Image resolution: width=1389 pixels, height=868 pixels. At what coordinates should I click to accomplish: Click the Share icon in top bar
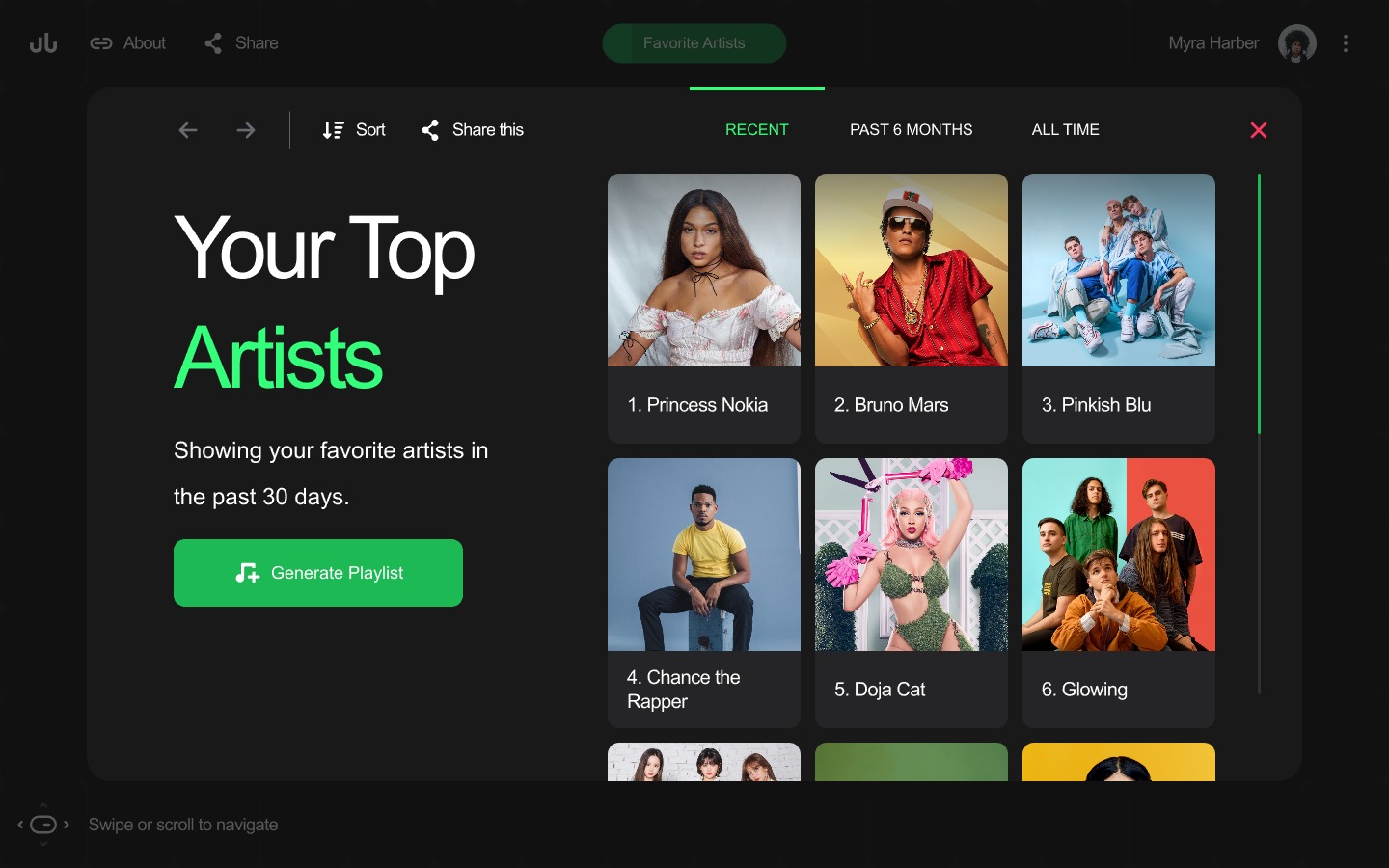point(213,43)
